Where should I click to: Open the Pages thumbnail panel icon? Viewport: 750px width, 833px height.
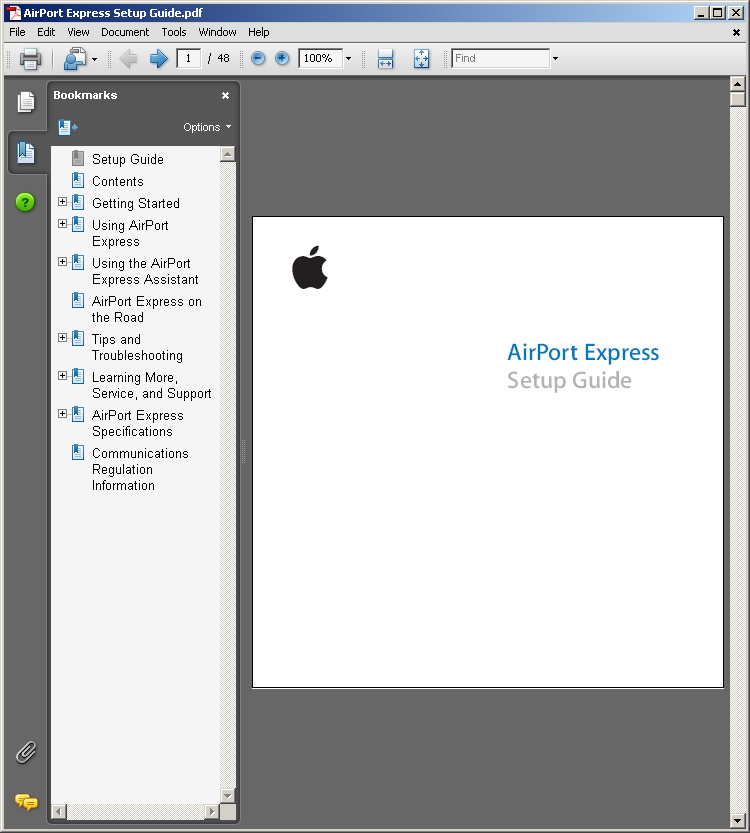[25, 101]
